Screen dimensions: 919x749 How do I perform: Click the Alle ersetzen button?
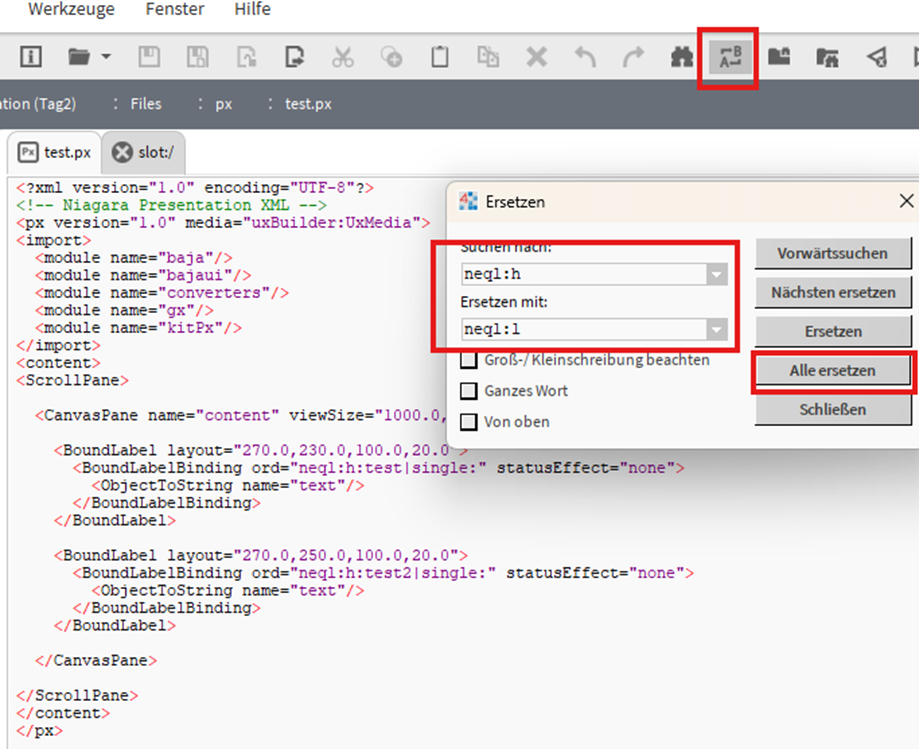coord(833,370)
